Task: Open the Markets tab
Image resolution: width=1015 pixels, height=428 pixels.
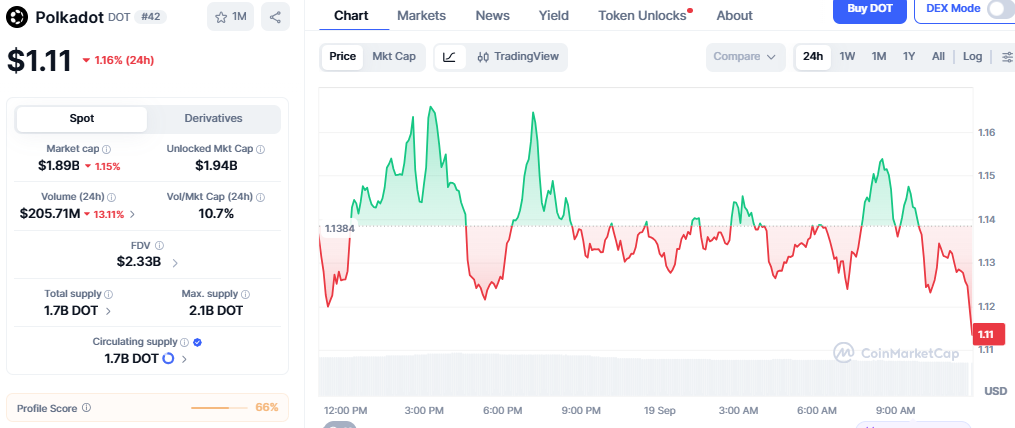Action: 421,16
